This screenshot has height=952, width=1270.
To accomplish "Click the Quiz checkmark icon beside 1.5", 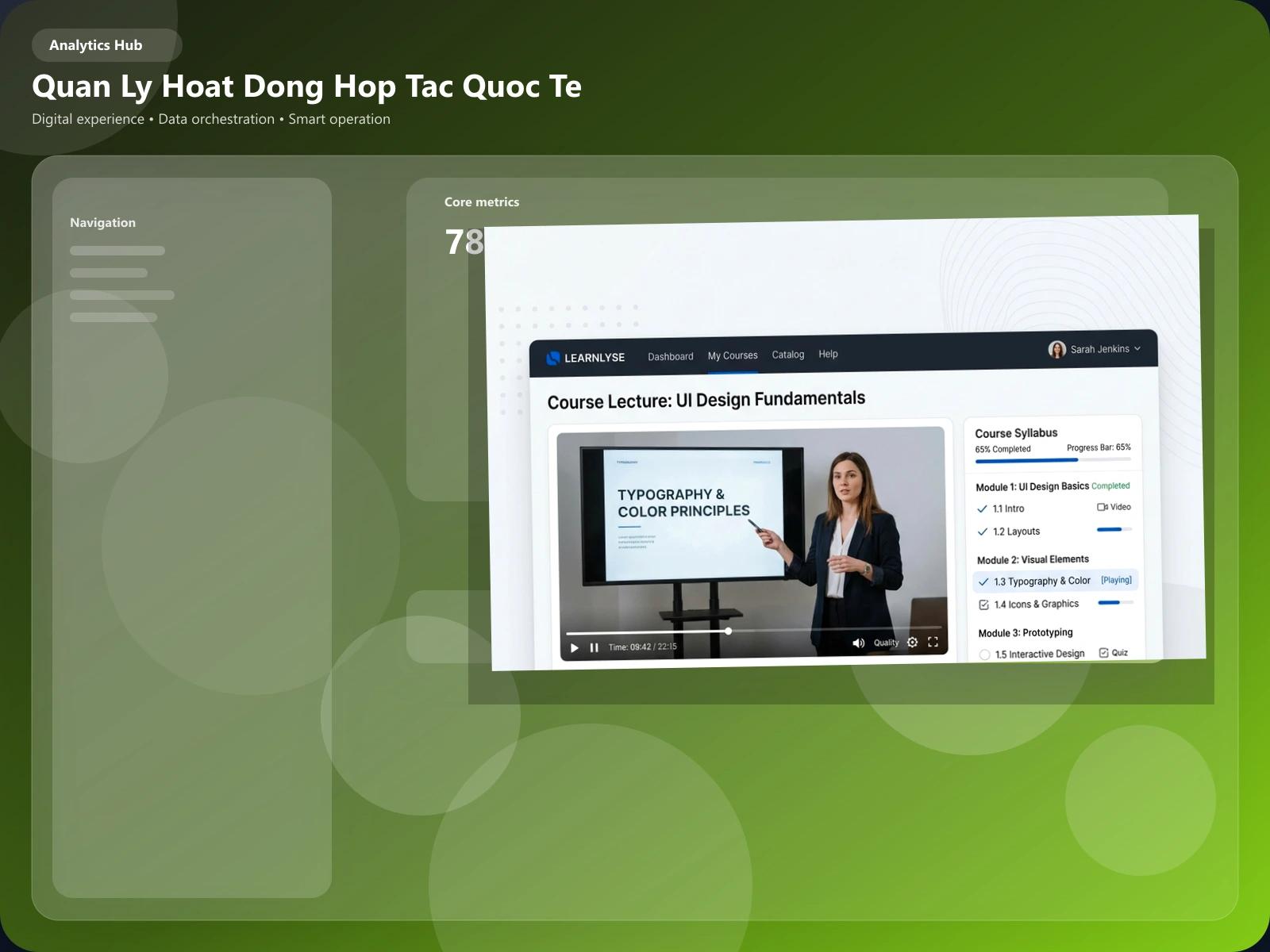I will [1103, 653].
